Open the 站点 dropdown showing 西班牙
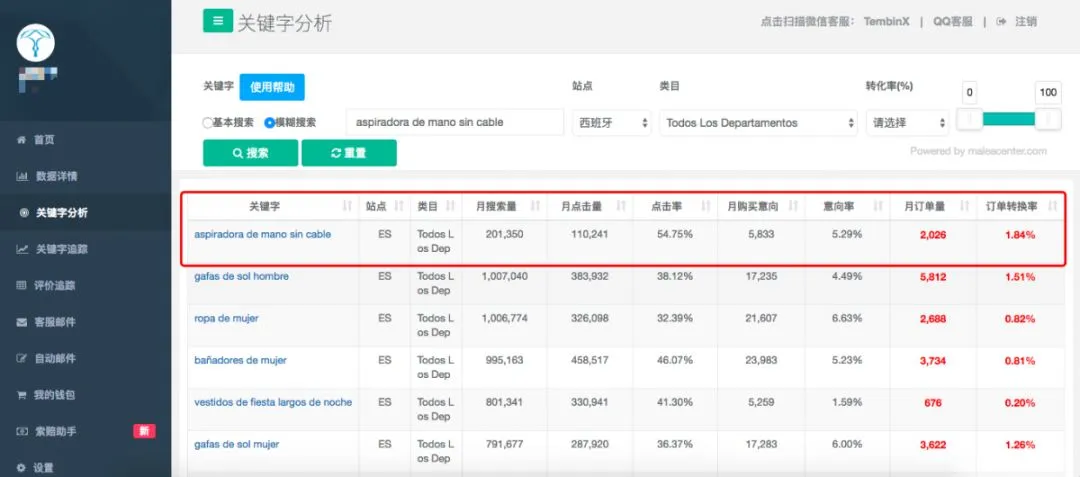Viewport: 1080px width, 477px height. point(612,123)
